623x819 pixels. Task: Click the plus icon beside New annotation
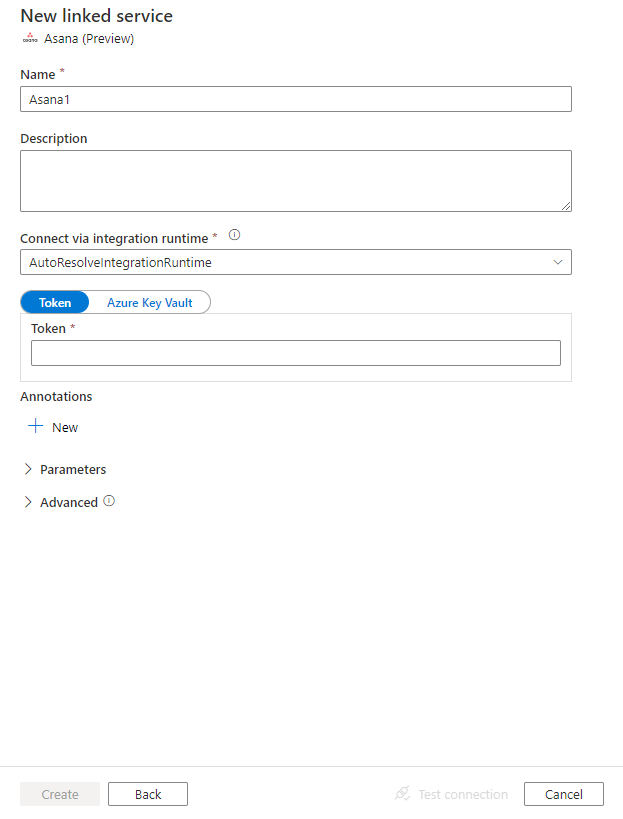[34, 426]
